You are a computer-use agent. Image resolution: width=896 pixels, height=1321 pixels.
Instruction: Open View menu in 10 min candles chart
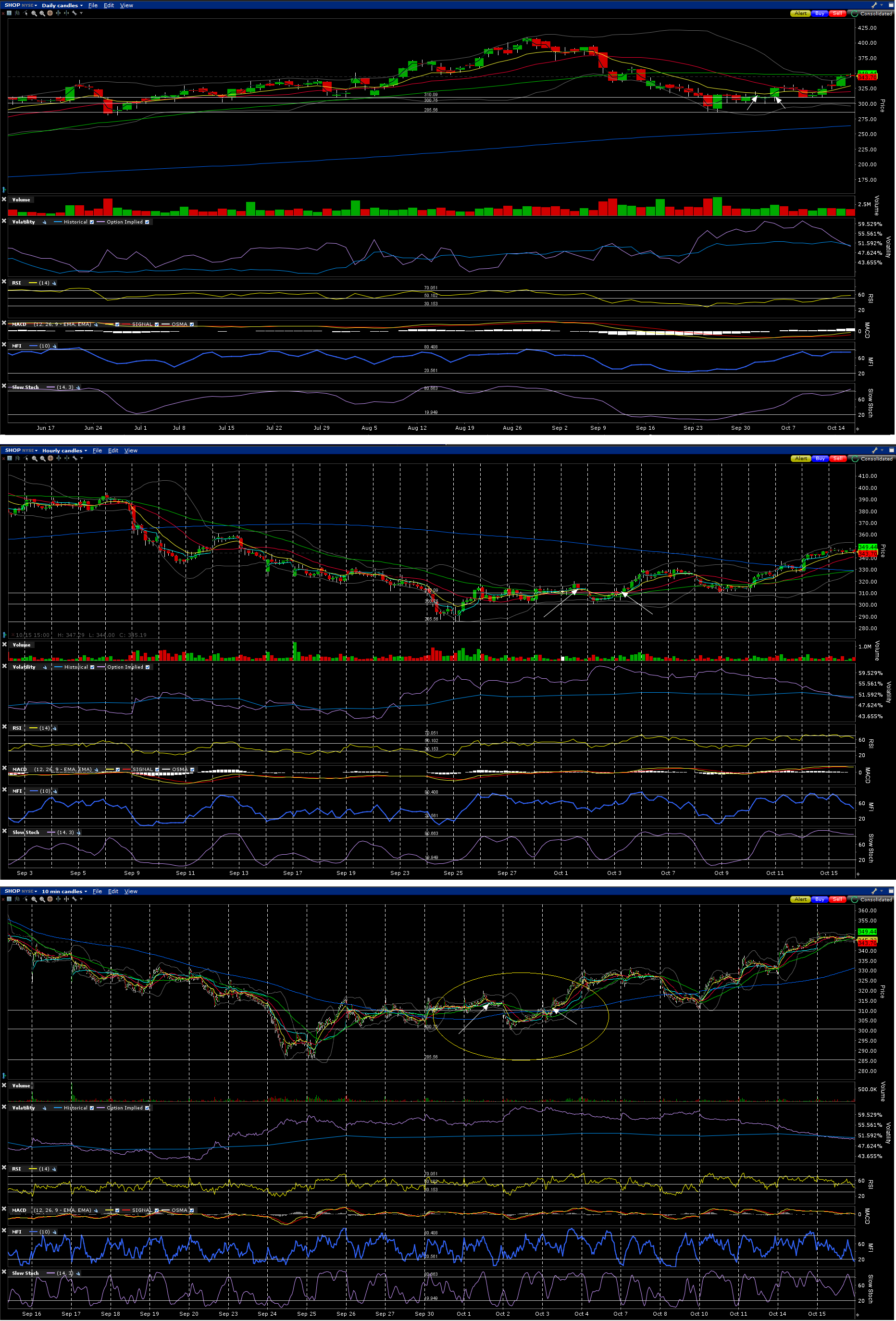tap(131, 891)
